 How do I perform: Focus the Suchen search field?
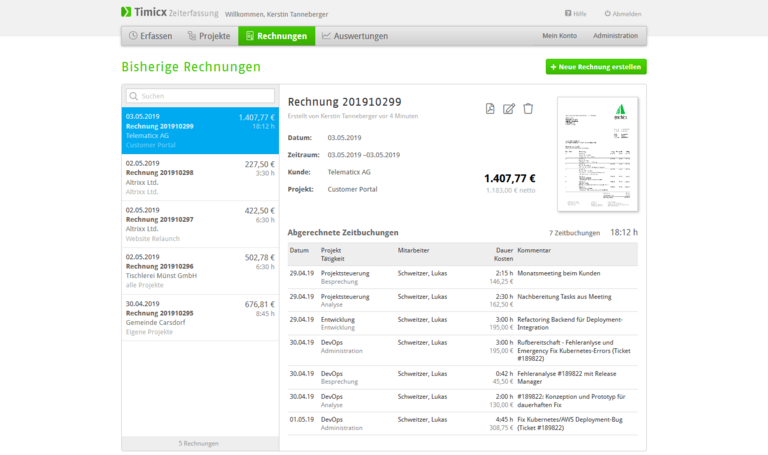[x=205, y=96]
